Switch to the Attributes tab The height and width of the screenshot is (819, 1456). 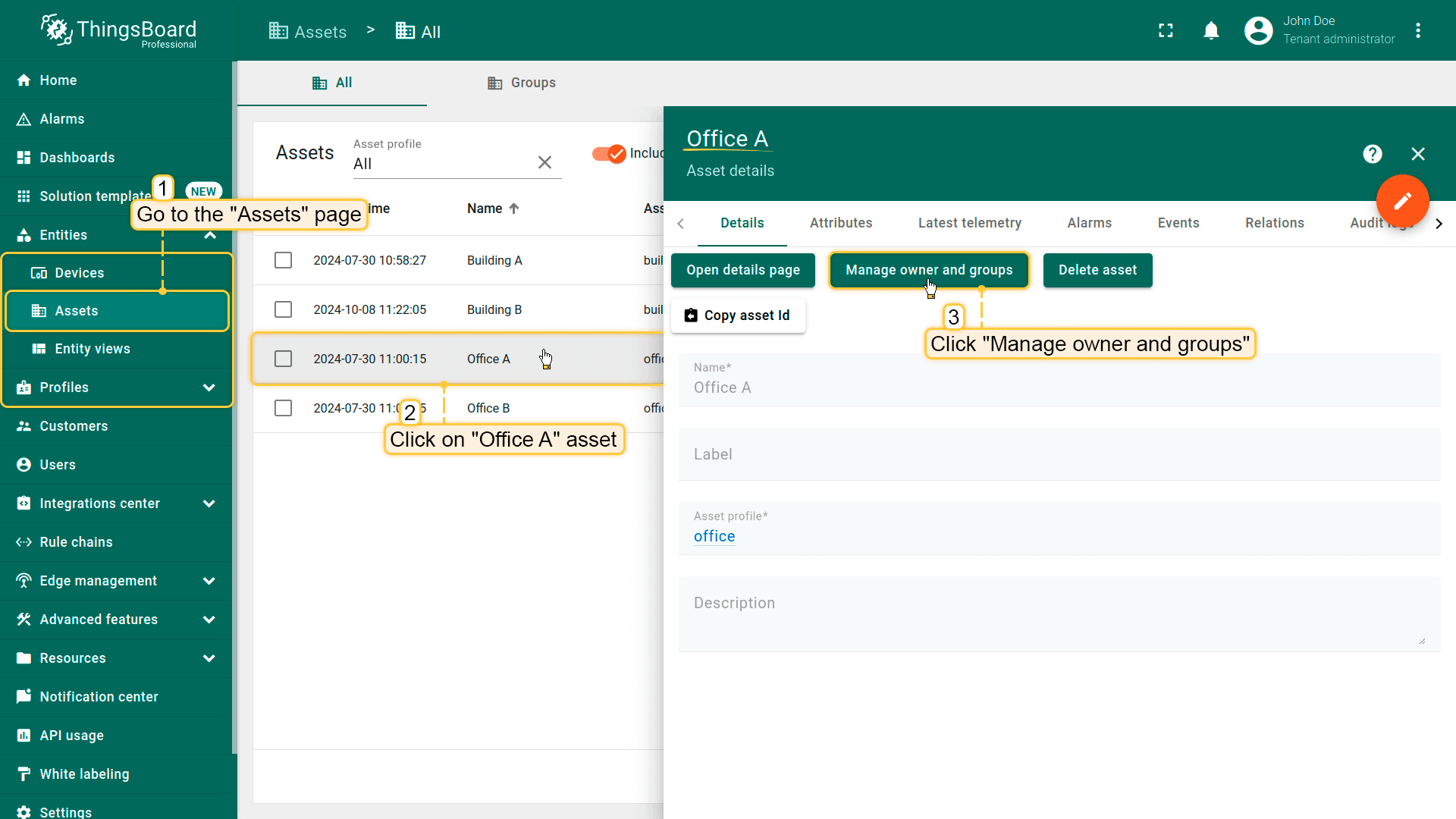click(840, 223)
